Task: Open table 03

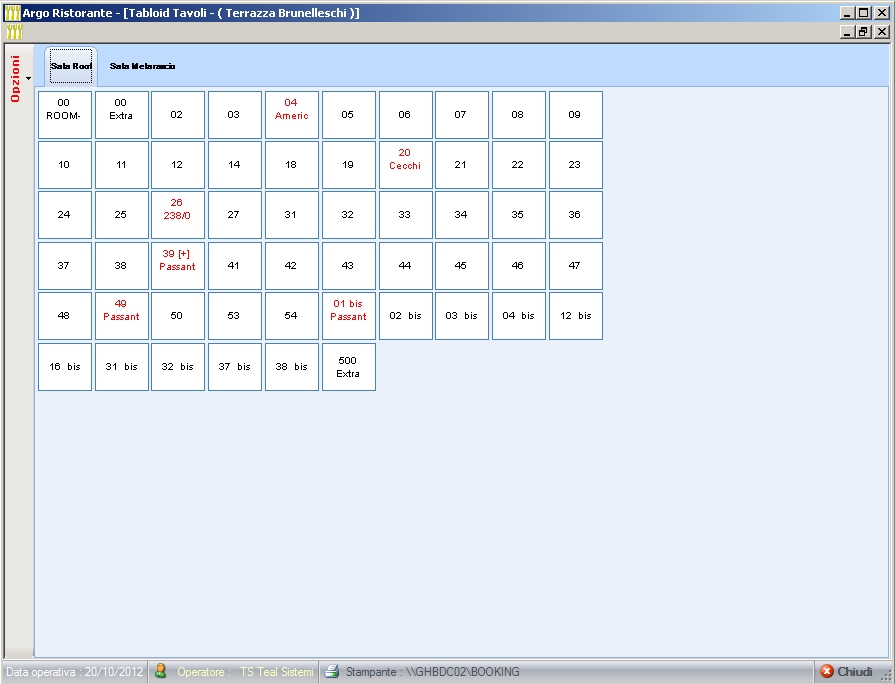Action: pyautogui.click(x=235, y=115)
